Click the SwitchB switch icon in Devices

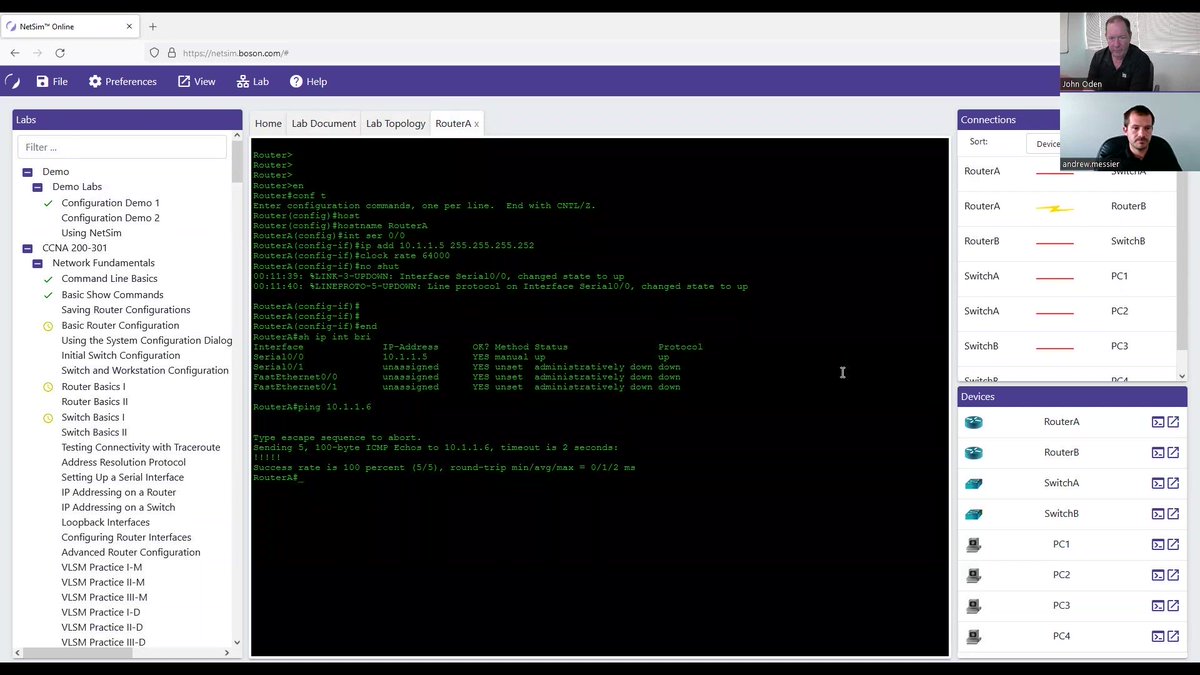coord(973,514)
